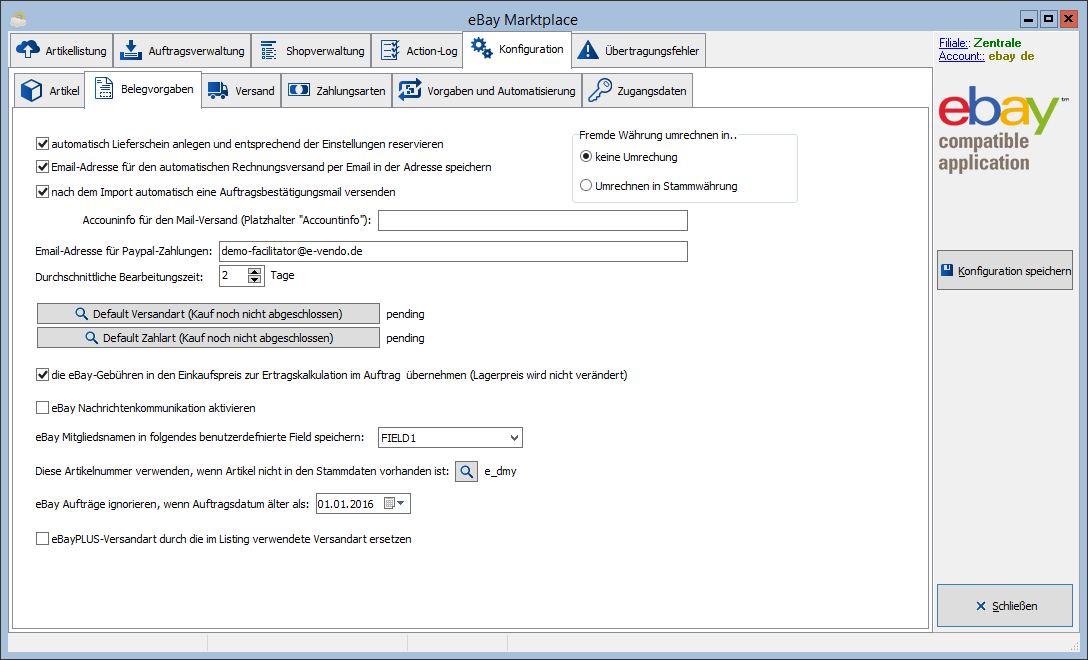The height and width of the screenshot is (660, 1088).
Task: Increase Bearbeitungszeit with the up arrow
Action: tap(255, 271)
